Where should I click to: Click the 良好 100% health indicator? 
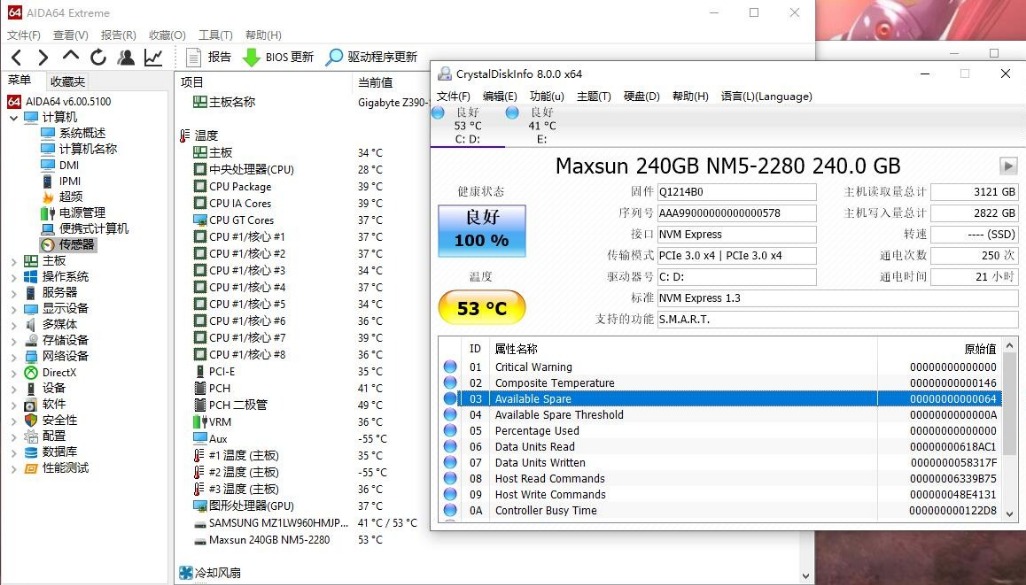[481, 230]
